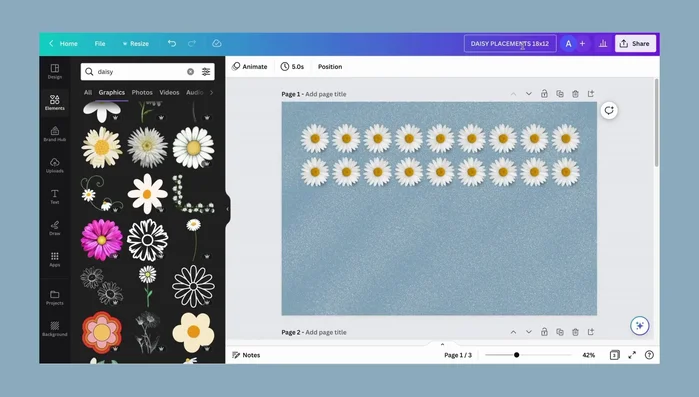Image resolution: width=699 pixels, height=397 pixels.
Task: Open the Magic assistant sparkle button
Action: pos(640,326)
